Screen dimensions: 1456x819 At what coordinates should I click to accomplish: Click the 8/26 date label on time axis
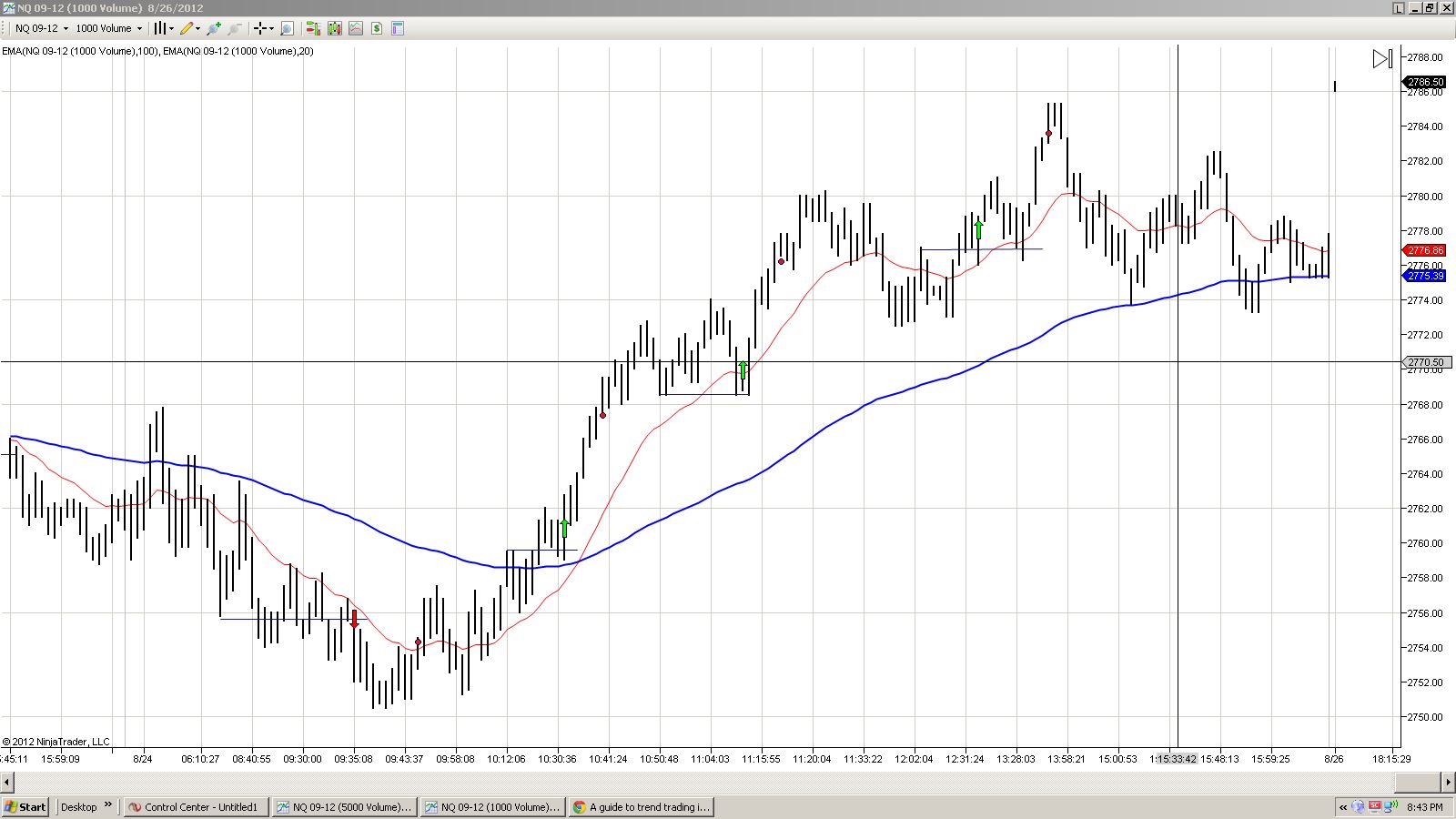point(1333,759)
